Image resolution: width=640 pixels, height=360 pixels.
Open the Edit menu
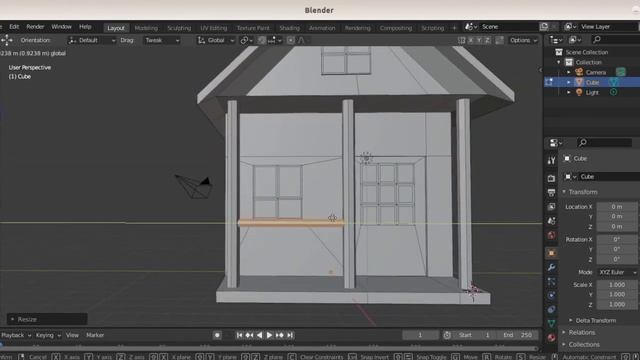[x=14, y=27]
